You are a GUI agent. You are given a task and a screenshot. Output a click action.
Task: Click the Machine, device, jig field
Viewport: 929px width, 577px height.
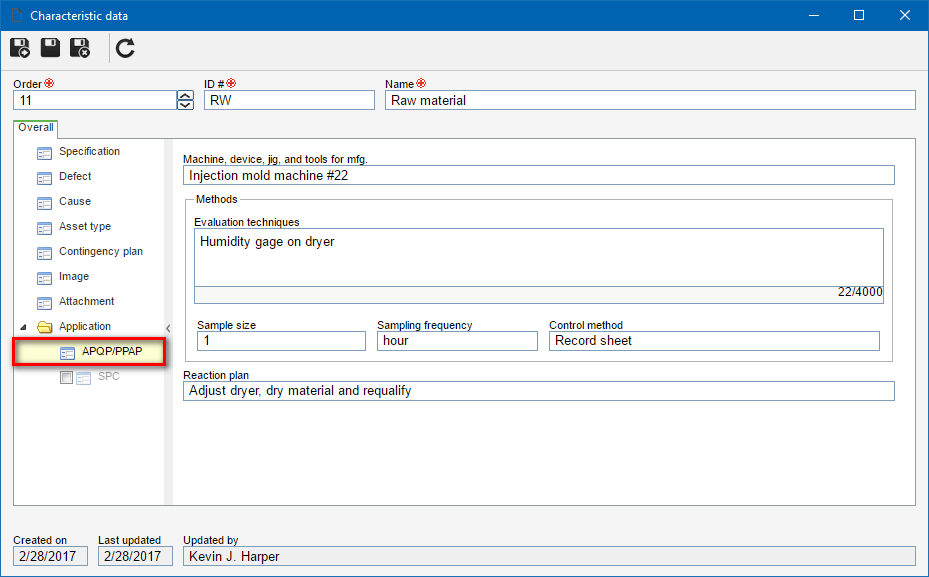point(539,175)
